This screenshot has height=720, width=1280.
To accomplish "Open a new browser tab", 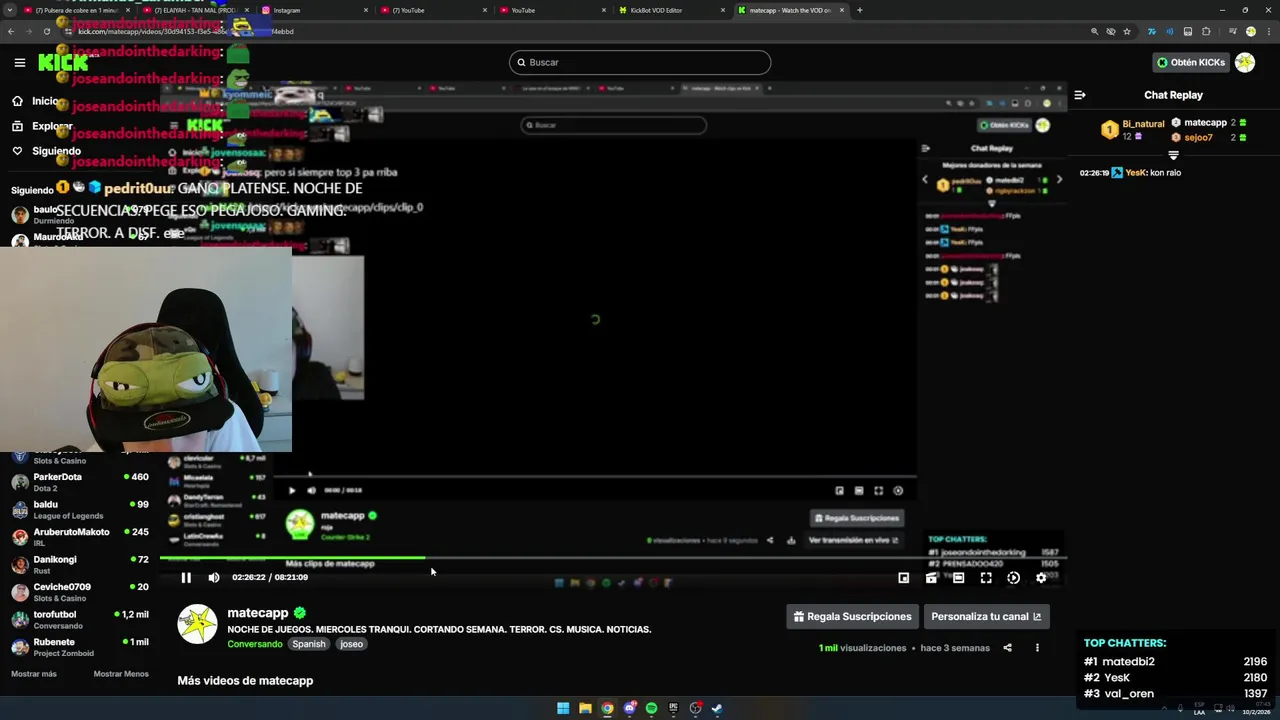I will point(860,10).
